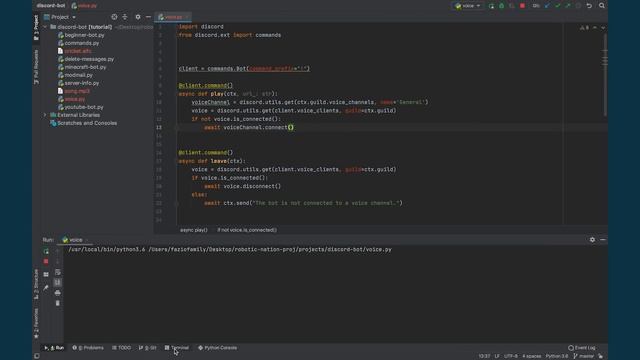640x360 pixels.
Task: Stop the program with the red toolbar square
Action: 522,6
